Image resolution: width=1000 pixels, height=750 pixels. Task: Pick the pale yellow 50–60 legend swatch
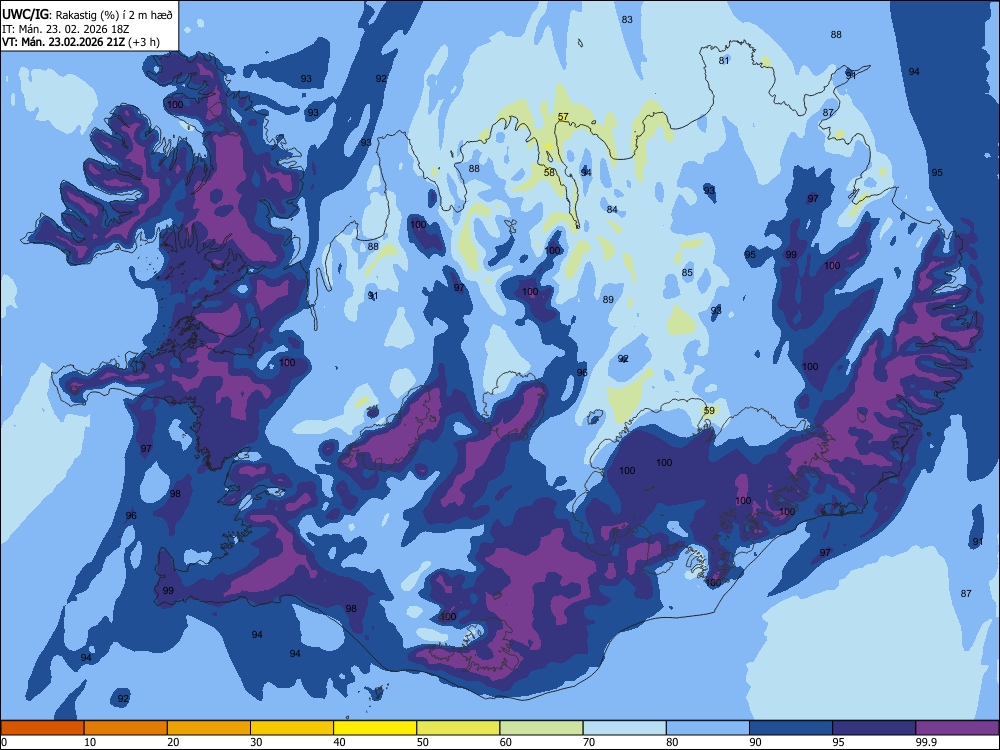[458, 728]
